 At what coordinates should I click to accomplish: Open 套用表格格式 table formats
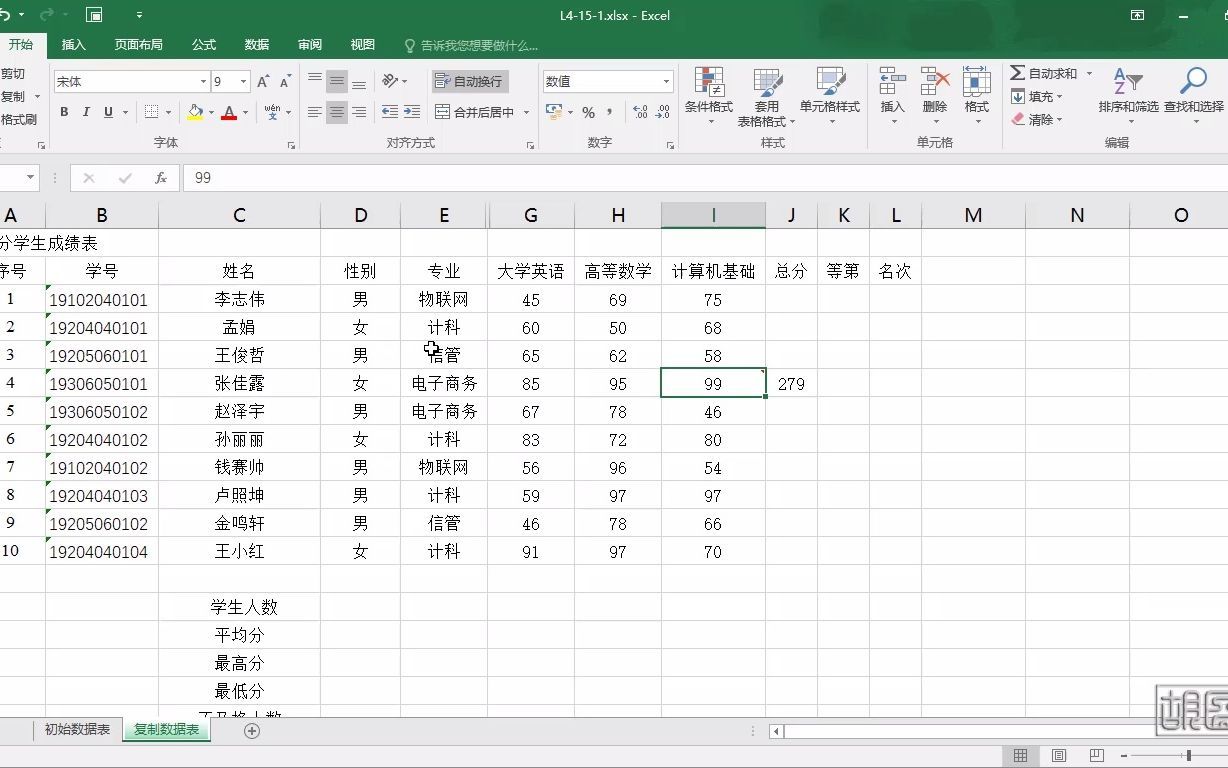pyautogui.click(x=767, y=97)
